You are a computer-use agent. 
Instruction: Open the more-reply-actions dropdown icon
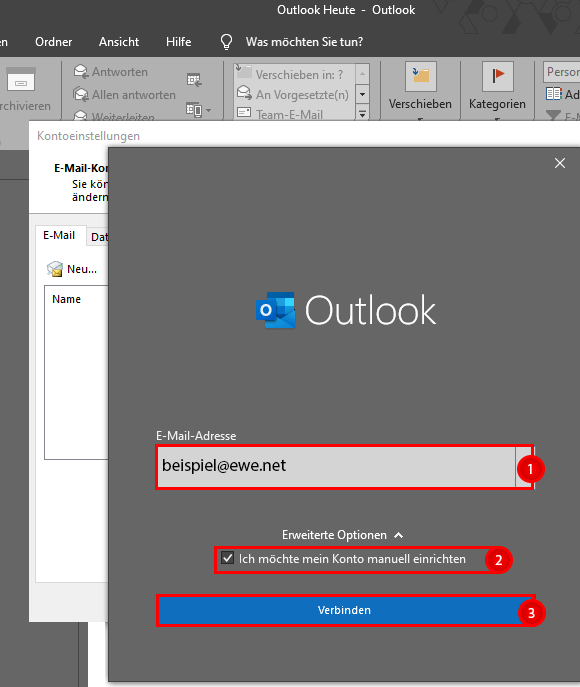(x=198, y=109)
